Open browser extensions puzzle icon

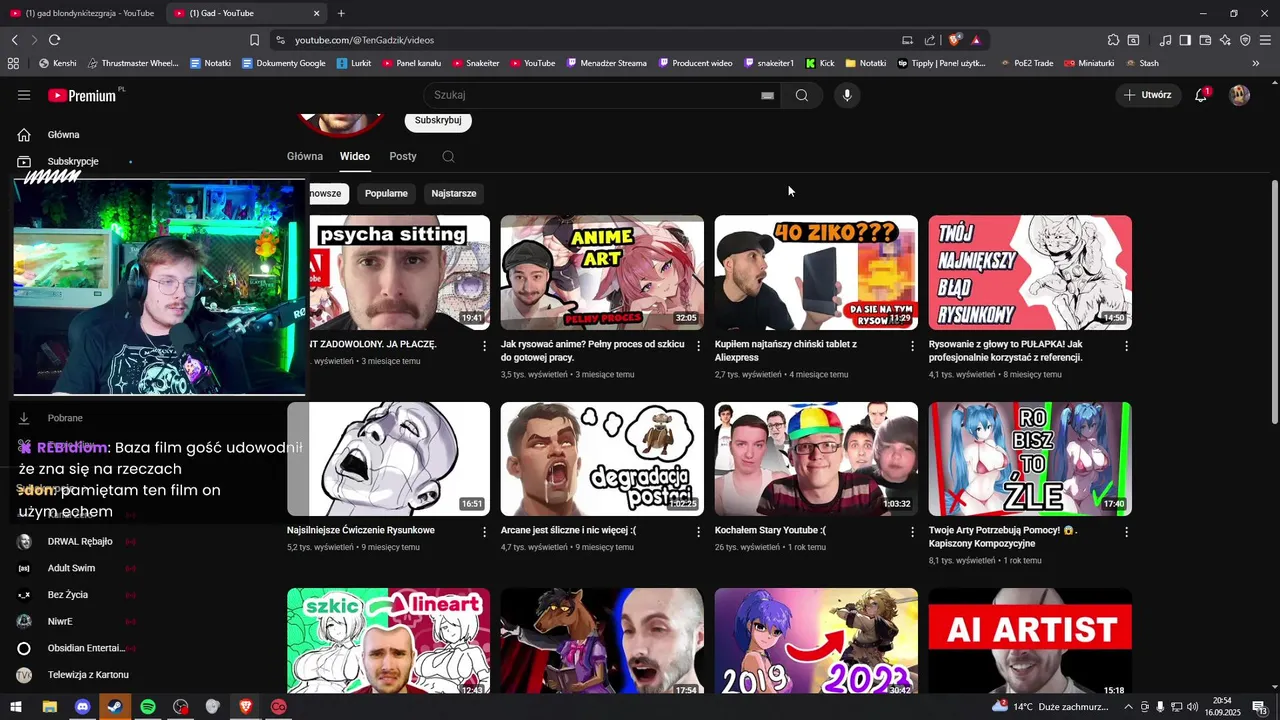pyautogui.click(x=1113, y=40)
